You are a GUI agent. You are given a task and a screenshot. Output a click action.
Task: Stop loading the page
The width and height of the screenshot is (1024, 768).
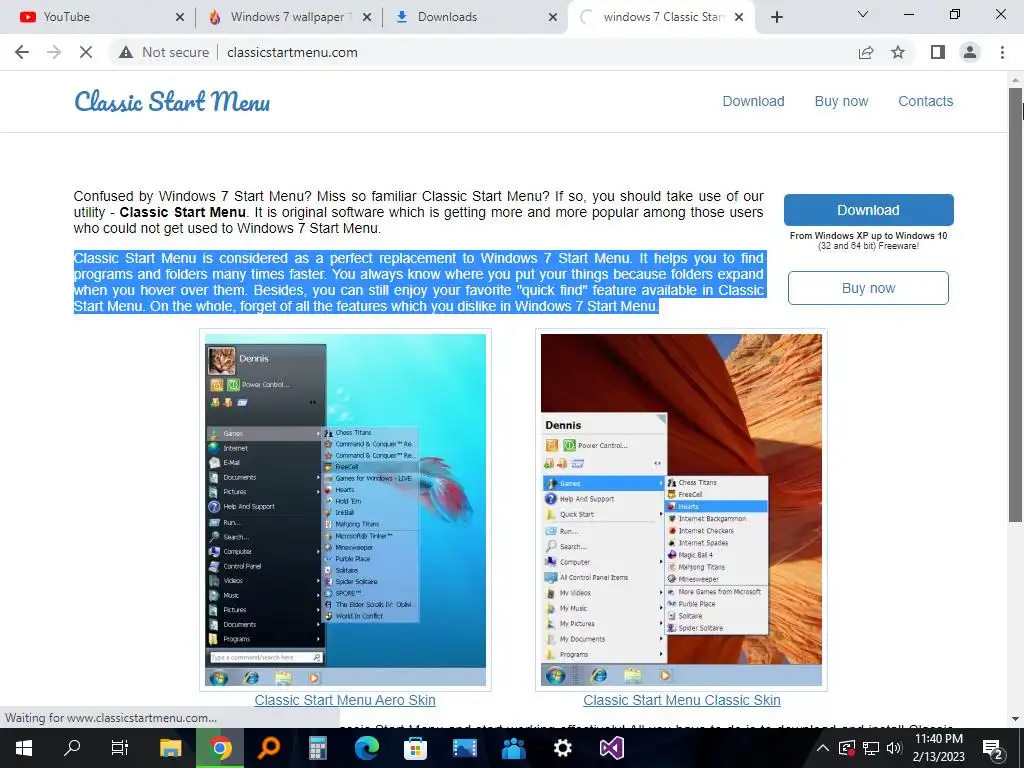pyautogui.click(x=86, y=52)
